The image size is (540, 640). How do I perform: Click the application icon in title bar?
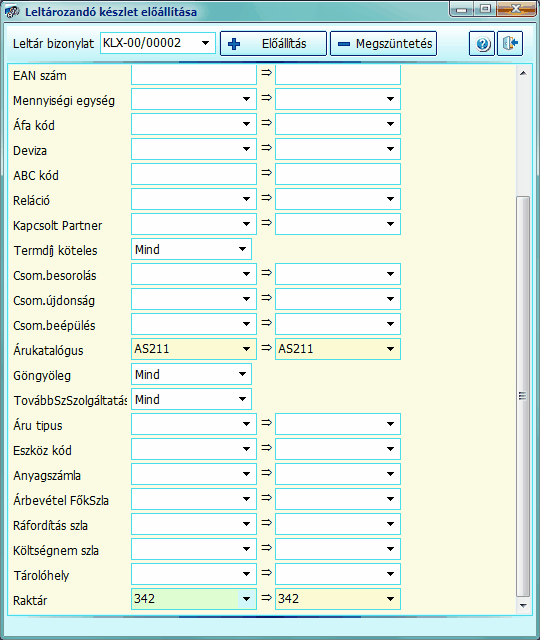[12, 11]
